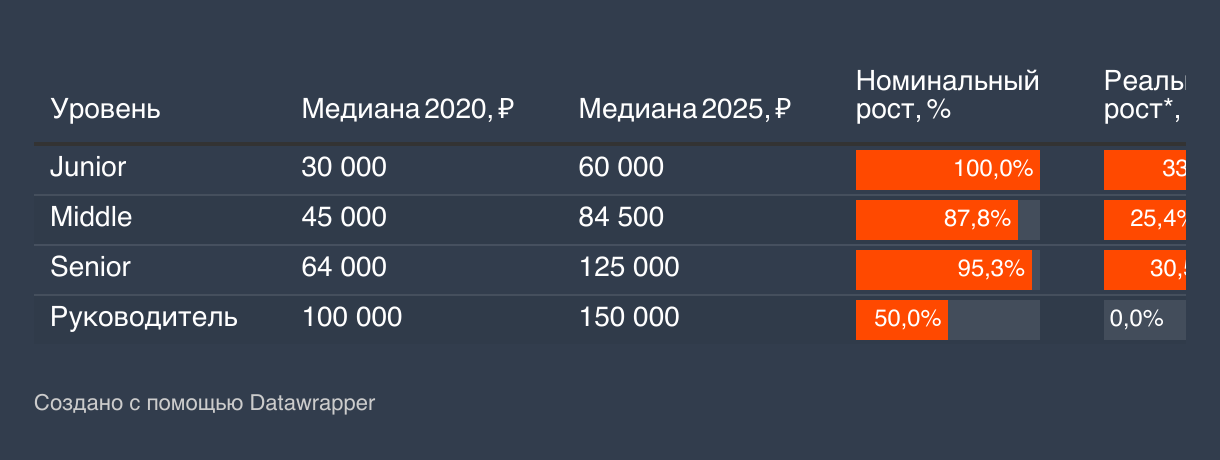1220x460 pixels.
Task: Click the 95,3% nominal growth bar
Action: click(x=944, y=269)
